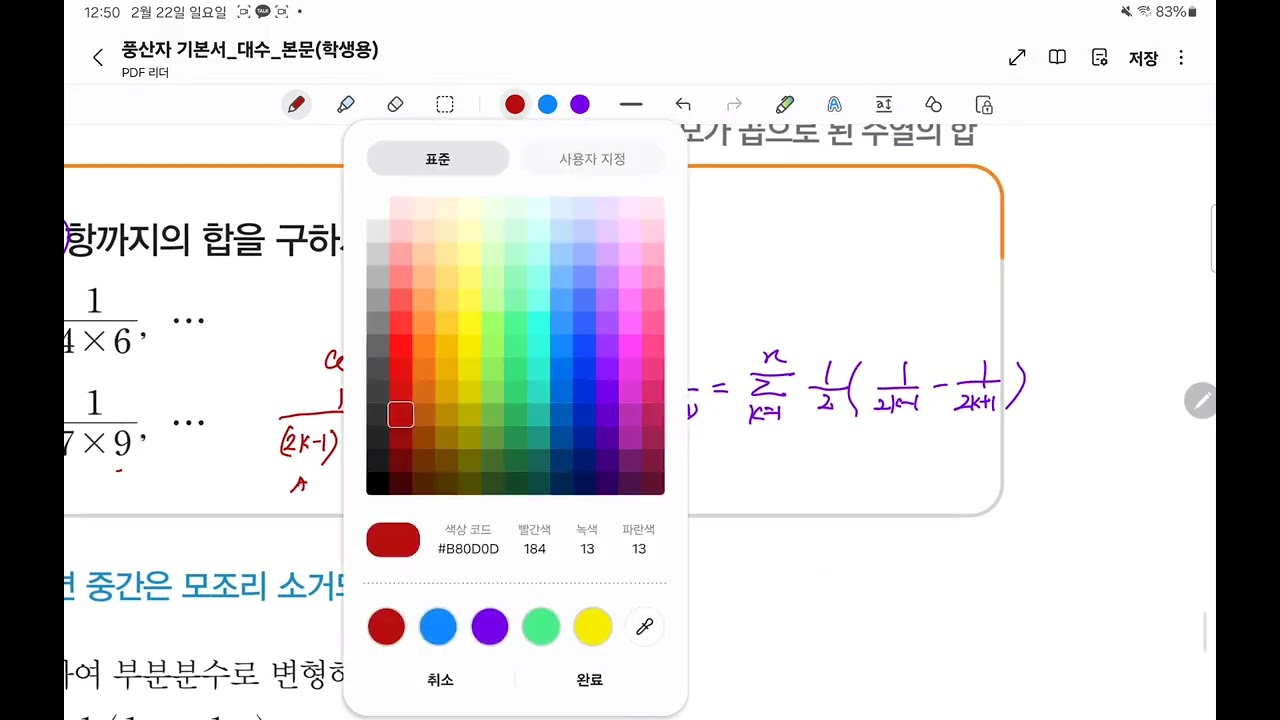Undo the last stroke
Viewport: 1280px width, 720px height.
click(x=683, y=104)
